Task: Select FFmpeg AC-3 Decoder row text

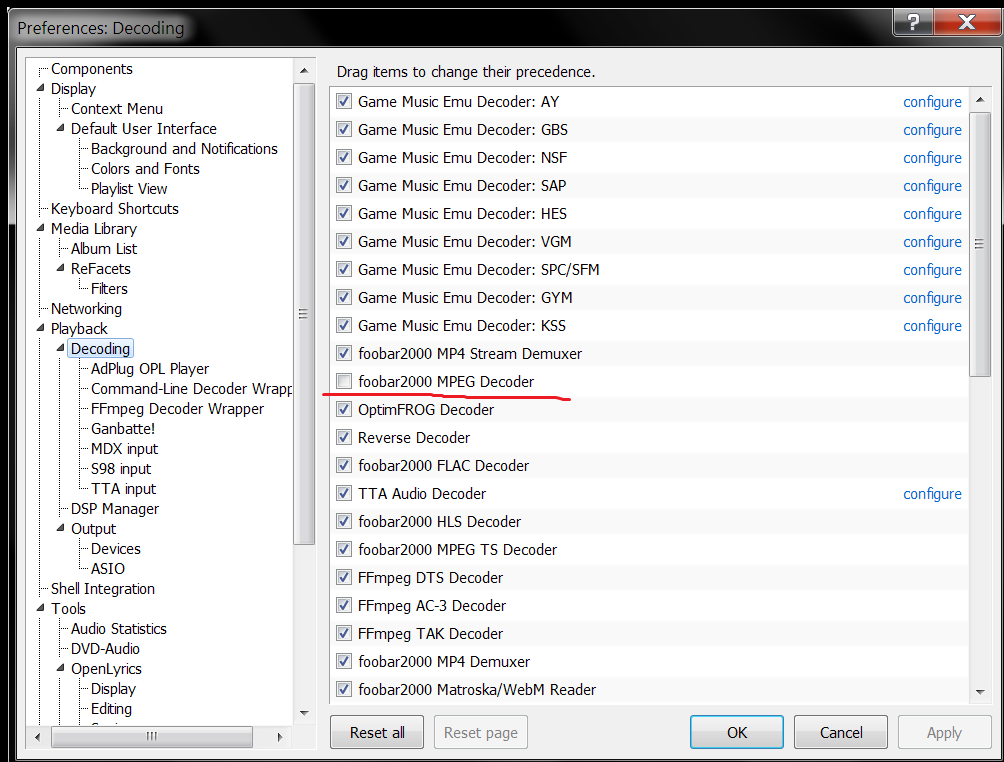Action: (x=432, y=606)
